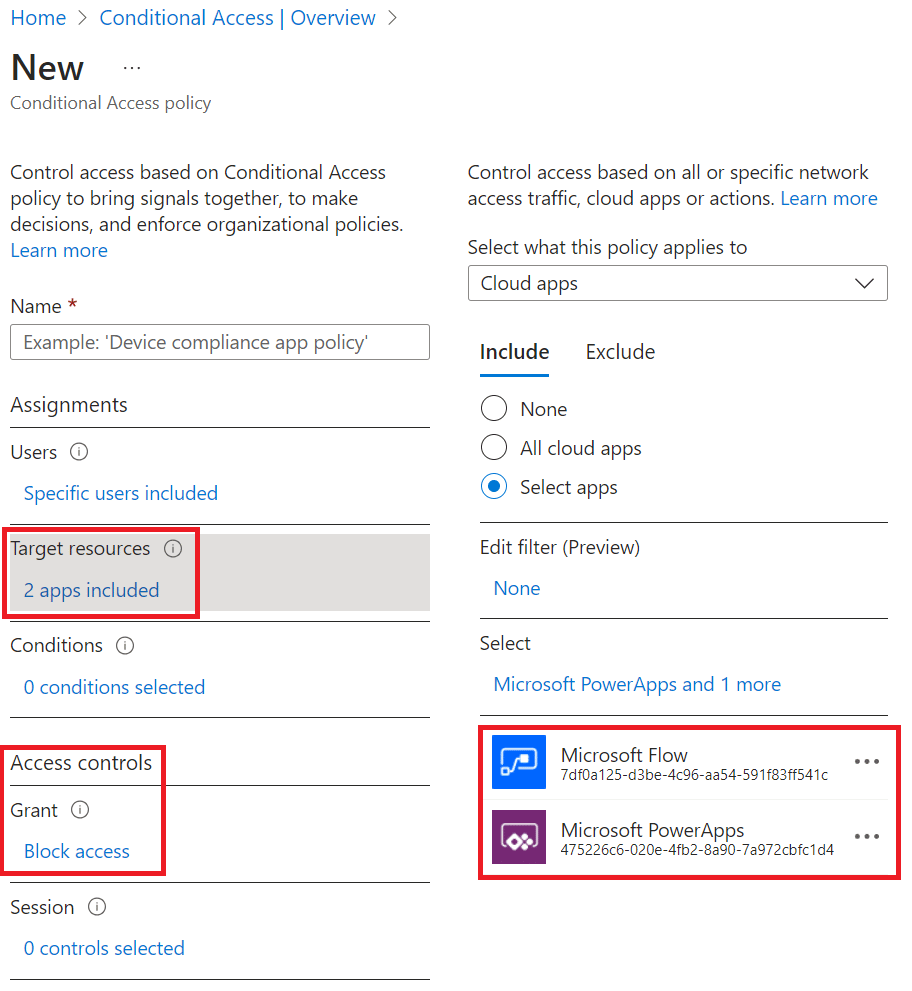Screen dimensions: 912x991
Task: Click the Flow app ID 7df0a125-d3be-4c96-aa54-591f83ff541c
Action: pos(694,775)
